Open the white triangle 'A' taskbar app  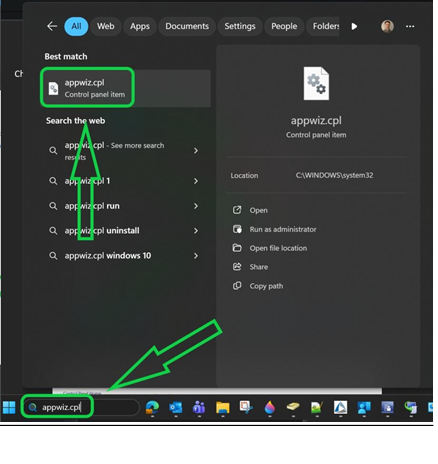(340, 407)
